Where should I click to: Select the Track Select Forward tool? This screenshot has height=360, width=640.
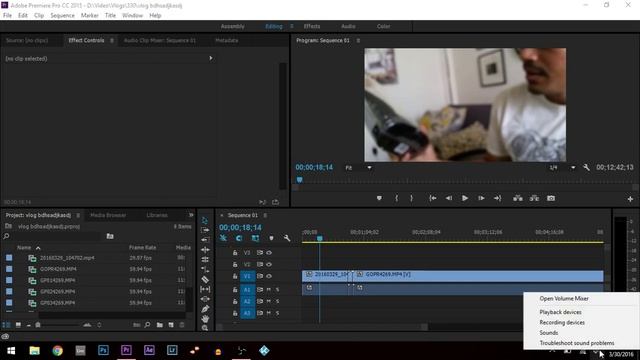(205, 230)
